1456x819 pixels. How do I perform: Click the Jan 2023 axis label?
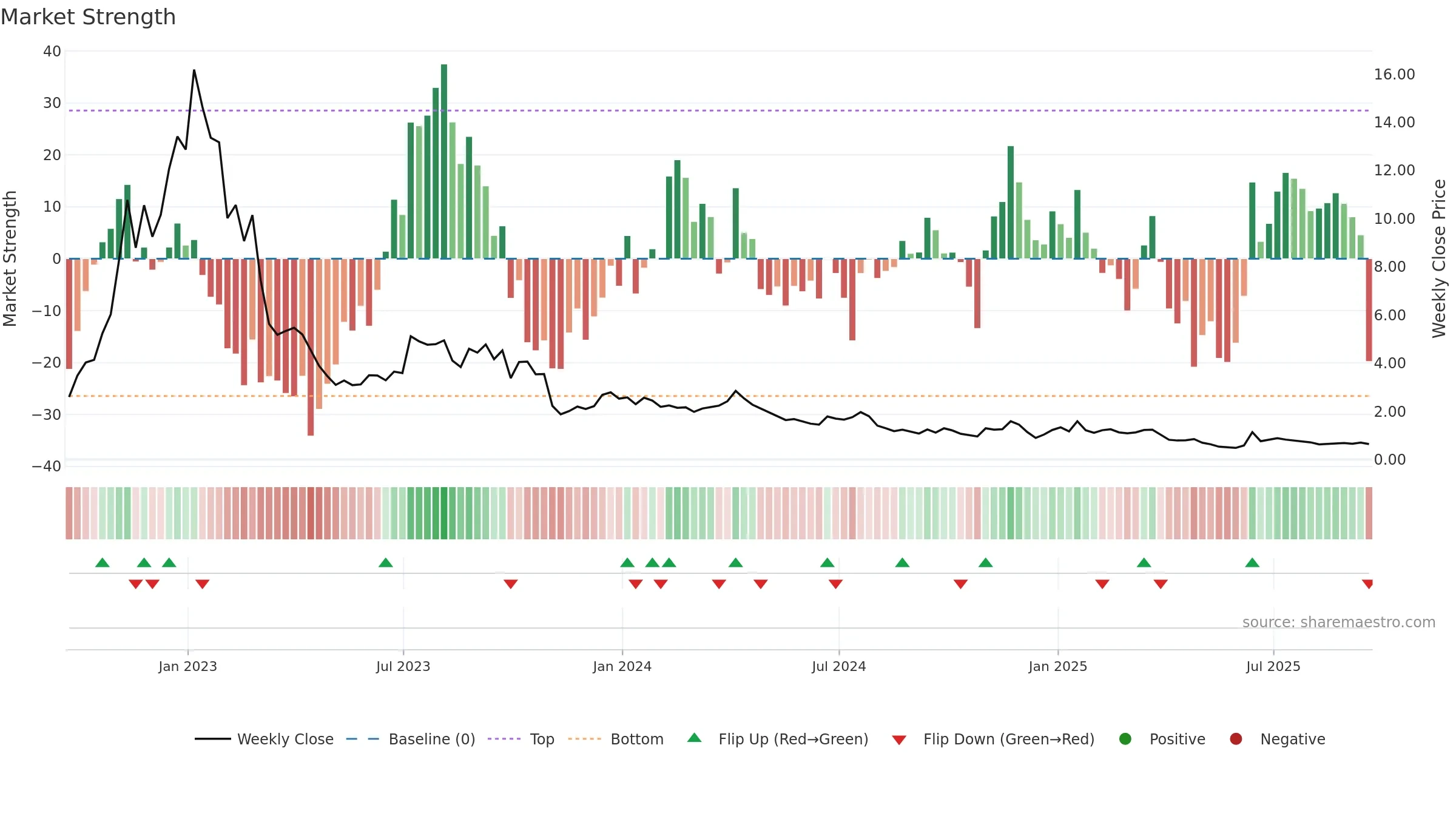187,666
